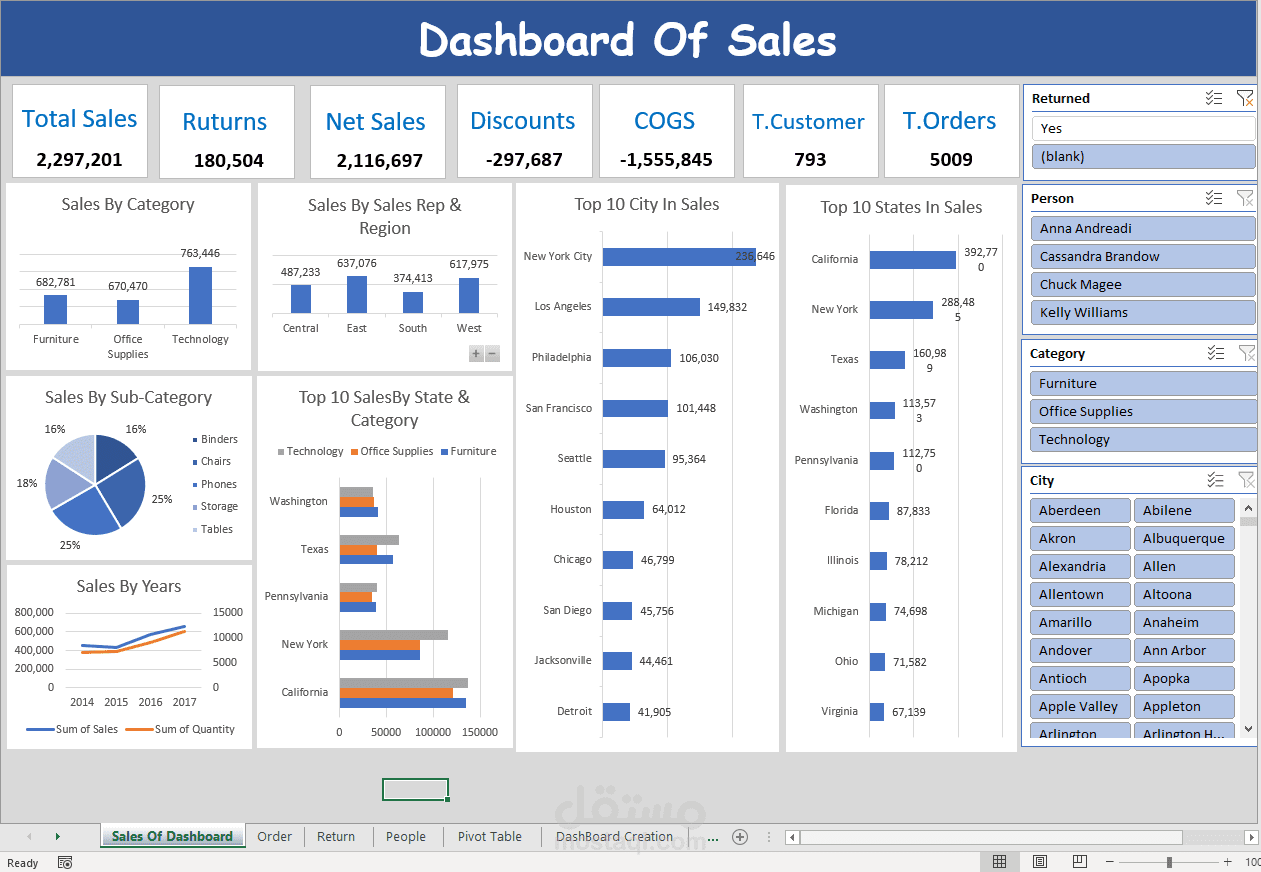This screenshot has width=1261, height=872.
Task: Select Abilene in City slicer
Action: (x=1184, y=510)
